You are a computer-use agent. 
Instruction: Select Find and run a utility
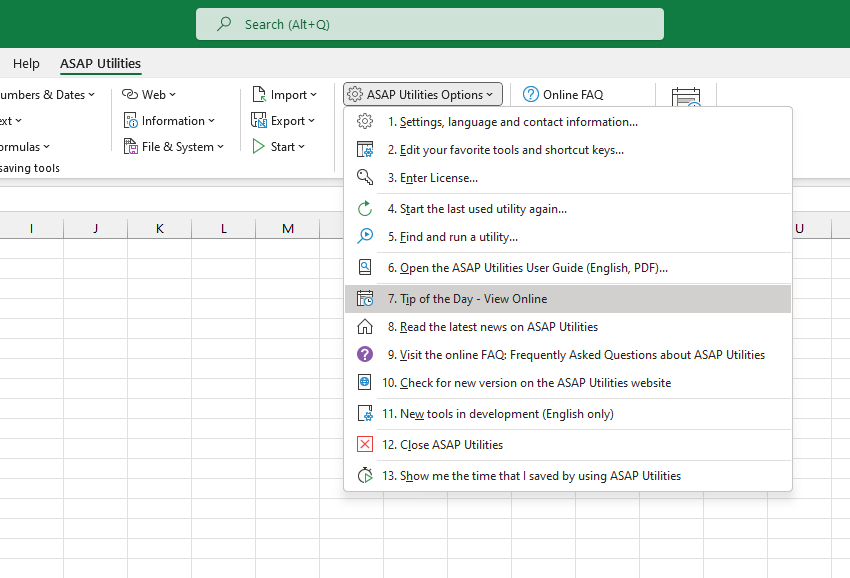[x=568, y=237]
